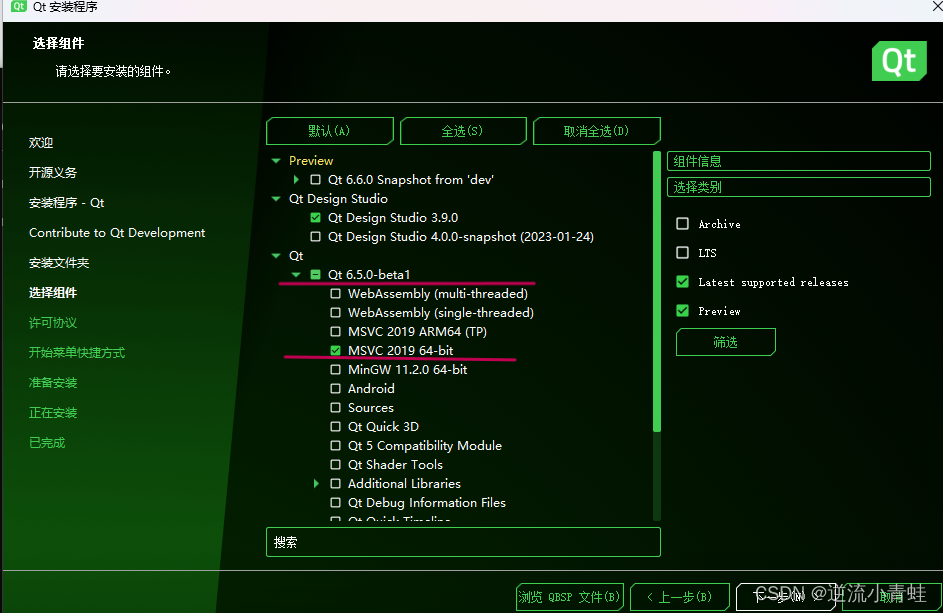Check the Qt Quick 3D checkbox
The height and width of the screenshot is (613, 943).
point(336,427)
